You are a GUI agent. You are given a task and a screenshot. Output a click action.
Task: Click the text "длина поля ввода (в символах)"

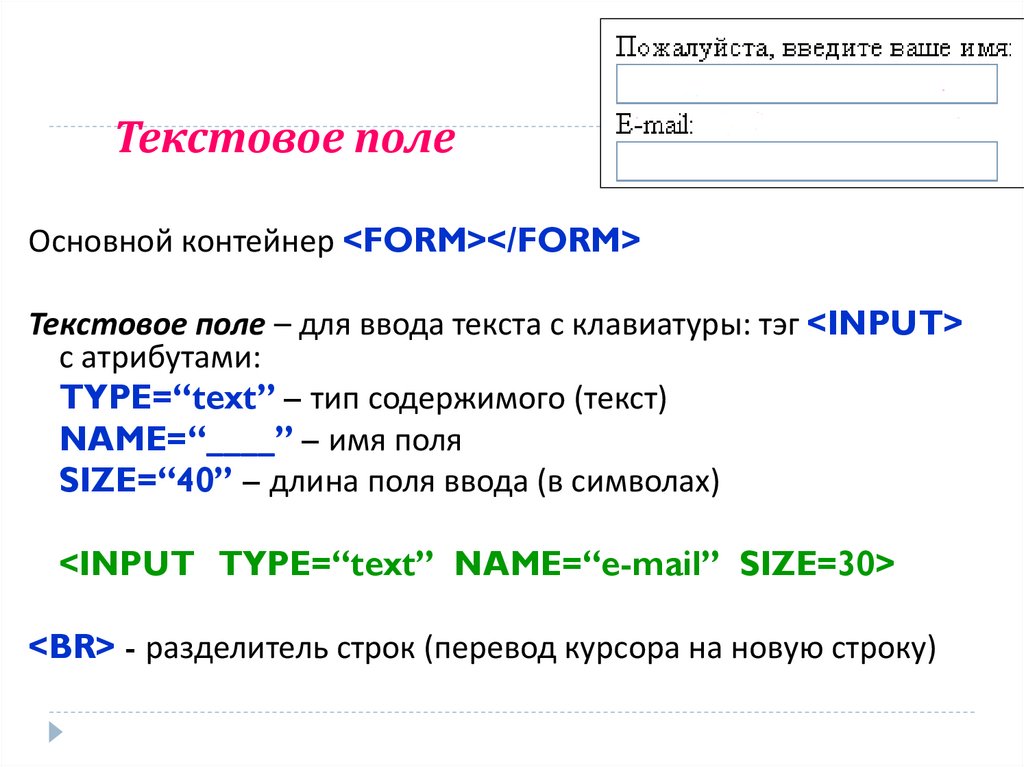click(x=494, y=481)
